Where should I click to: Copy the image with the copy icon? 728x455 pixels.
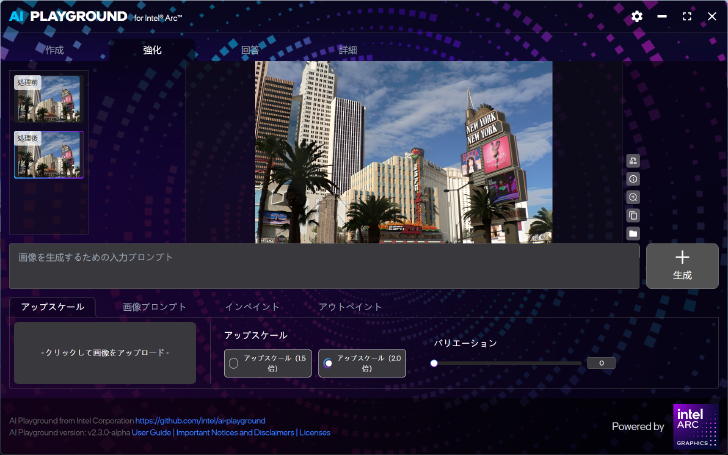[633, 215]
